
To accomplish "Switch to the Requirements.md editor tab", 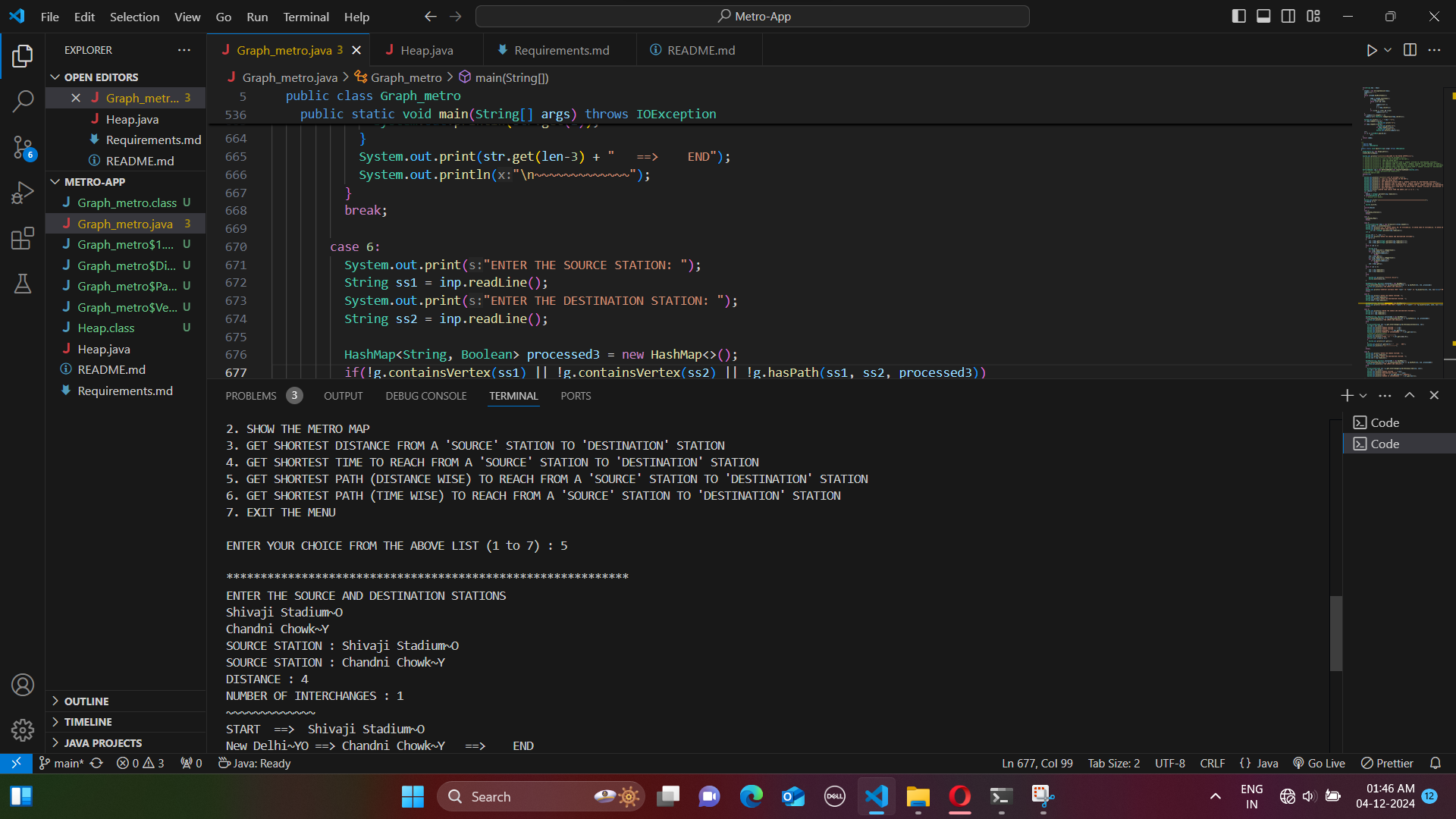I will click(x=561, y=50).
